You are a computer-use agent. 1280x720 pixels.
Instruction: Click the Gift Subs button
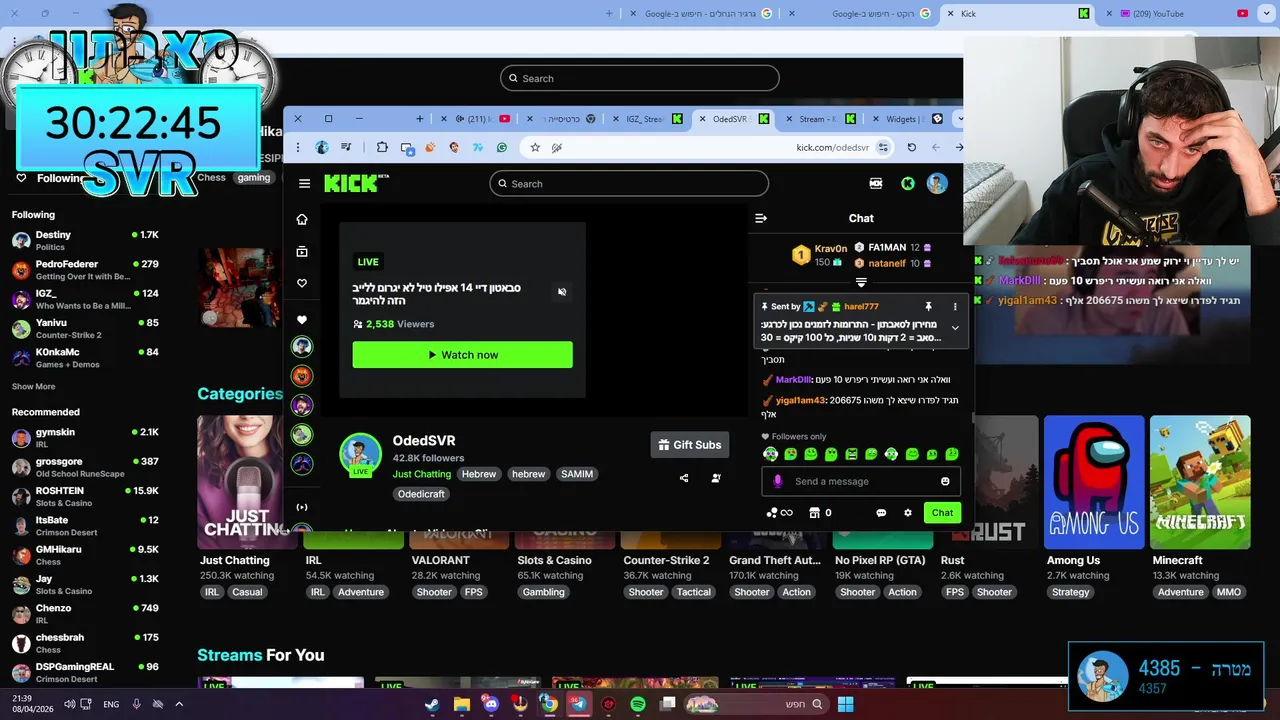tap(690, 445)
